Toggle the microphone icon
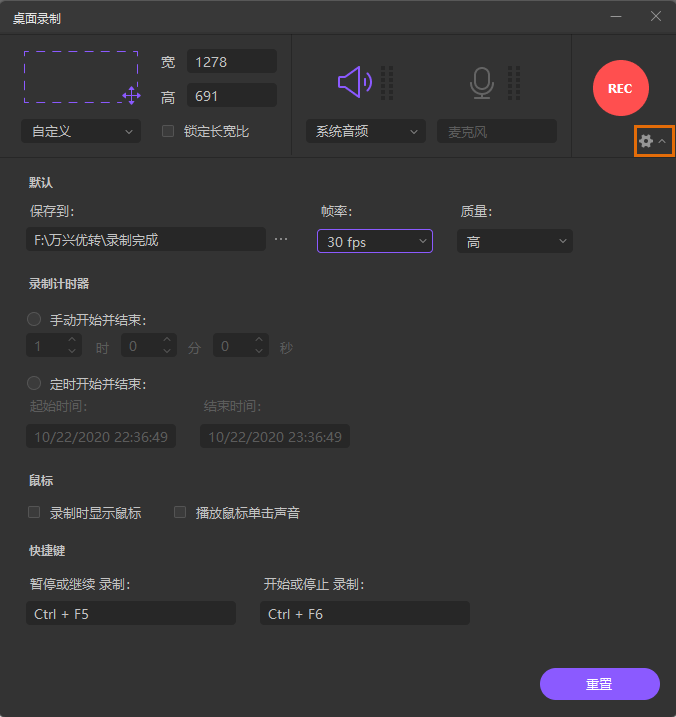This screenshot has height=717, width=676. (x=482, y=82)
